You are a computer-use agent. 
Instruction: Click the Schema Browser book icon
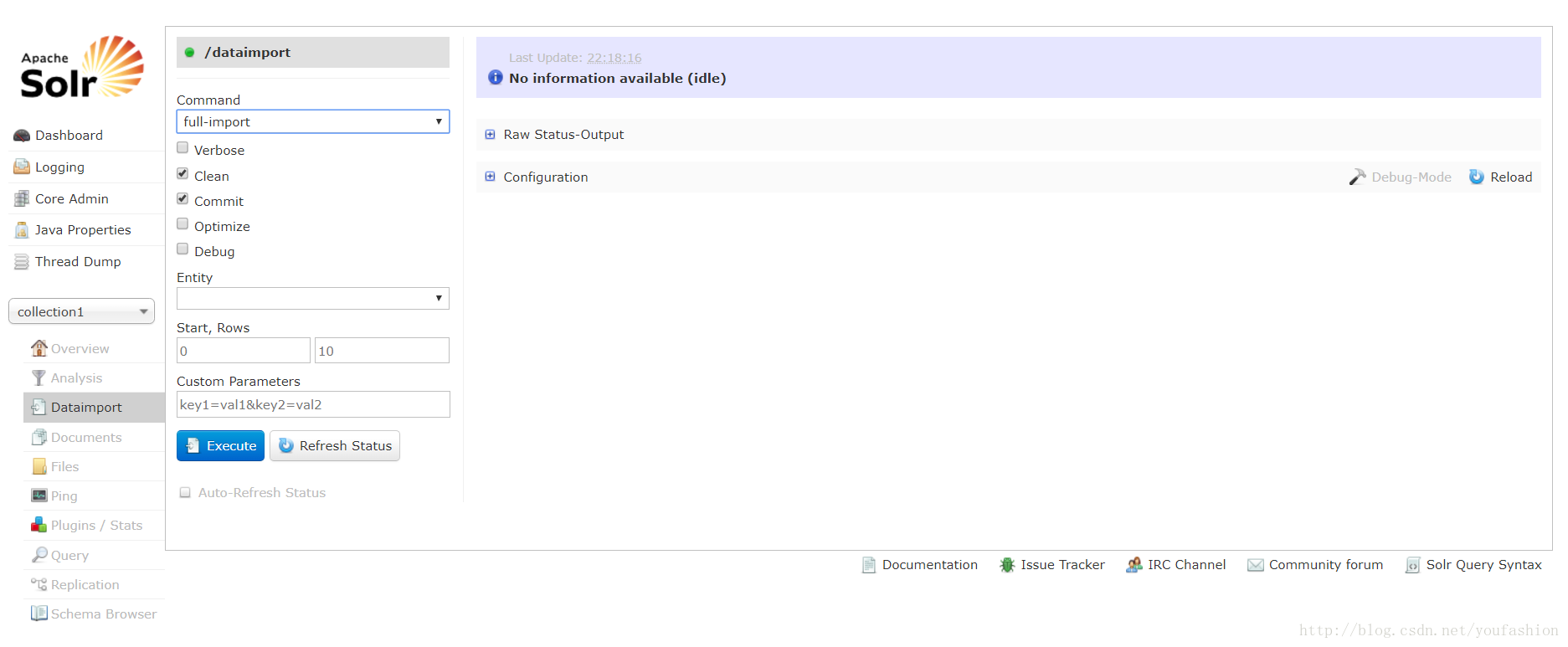[39, 614]
